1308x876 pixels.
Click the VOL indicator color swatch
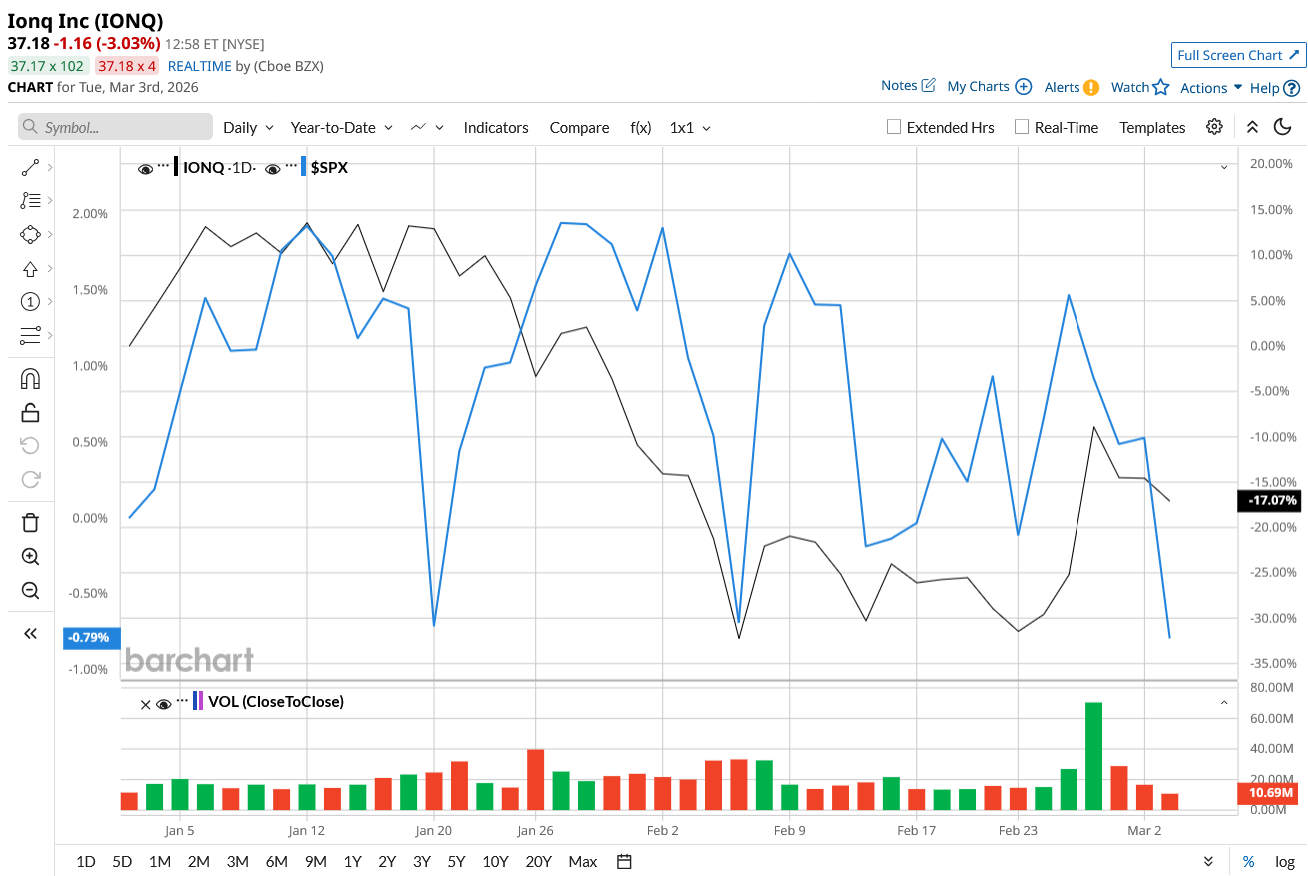[x=198, y=701]
